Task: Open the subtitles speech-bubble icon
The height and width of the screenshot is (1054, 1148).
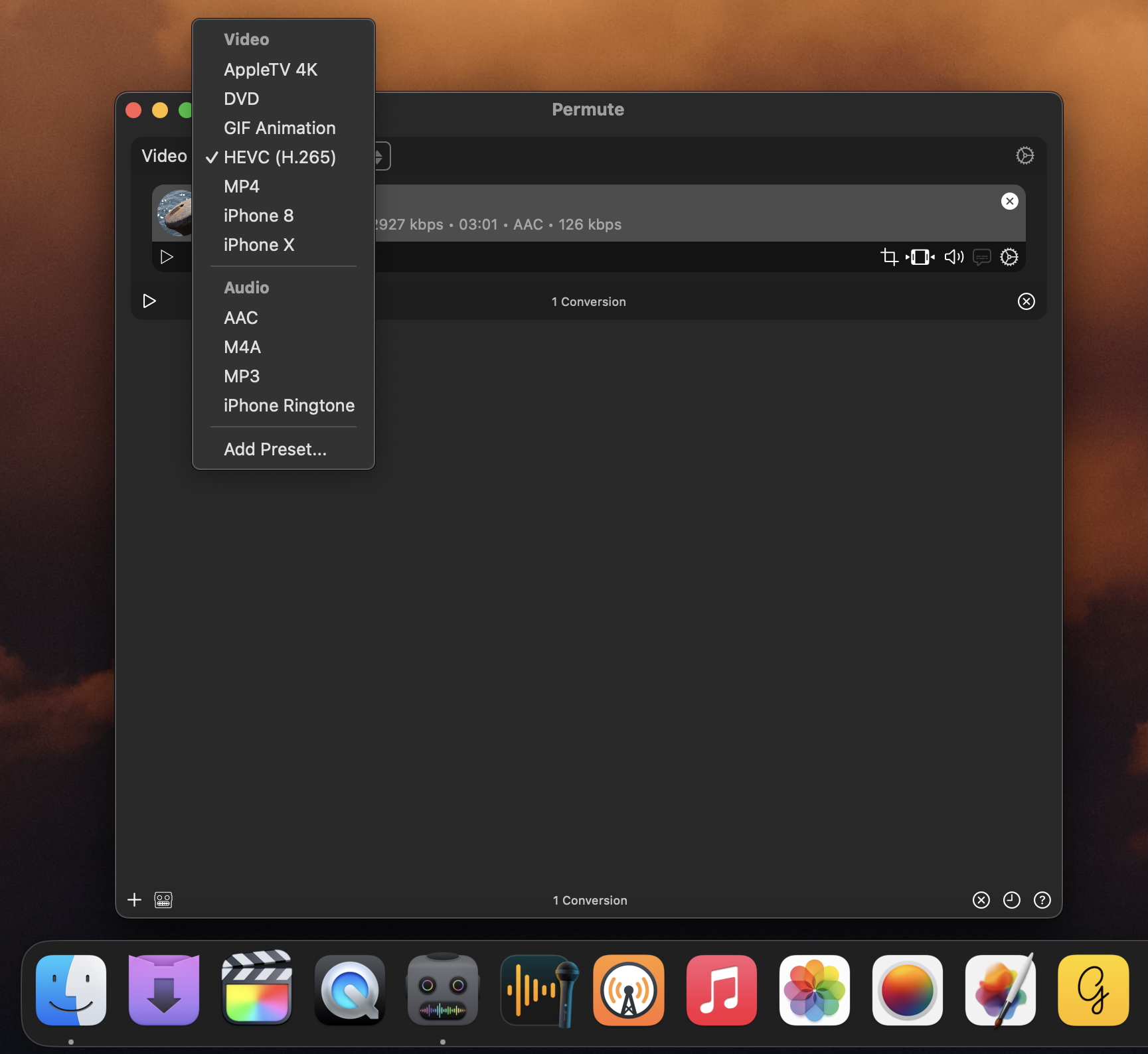Action: (981, 257)
